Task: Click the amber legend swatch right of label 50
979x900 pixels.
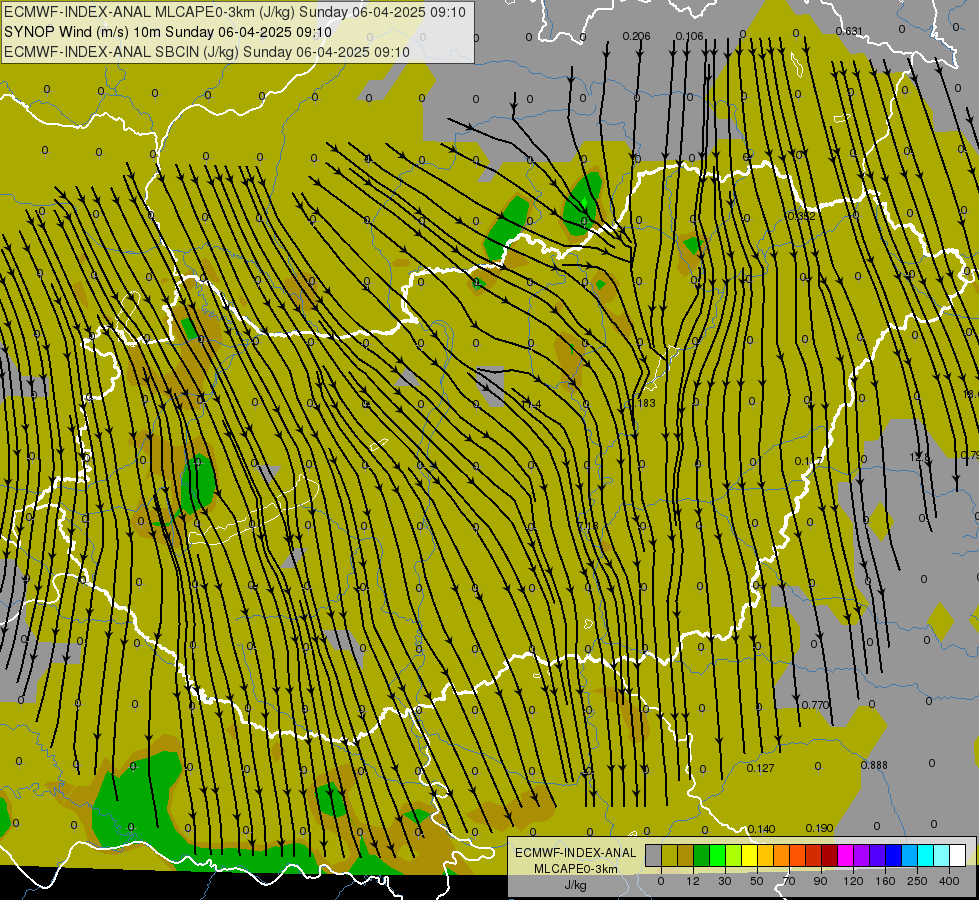Action: [765, 856]
